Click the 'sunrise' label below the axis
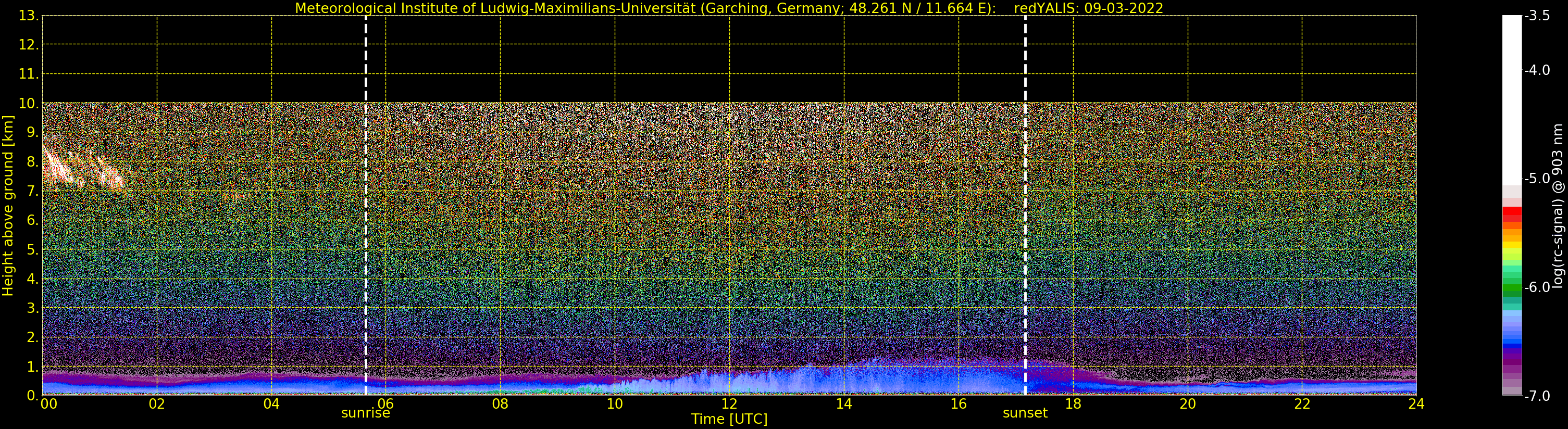The width and height of the screenshot is (1568, 429). (x=365, y=413)
